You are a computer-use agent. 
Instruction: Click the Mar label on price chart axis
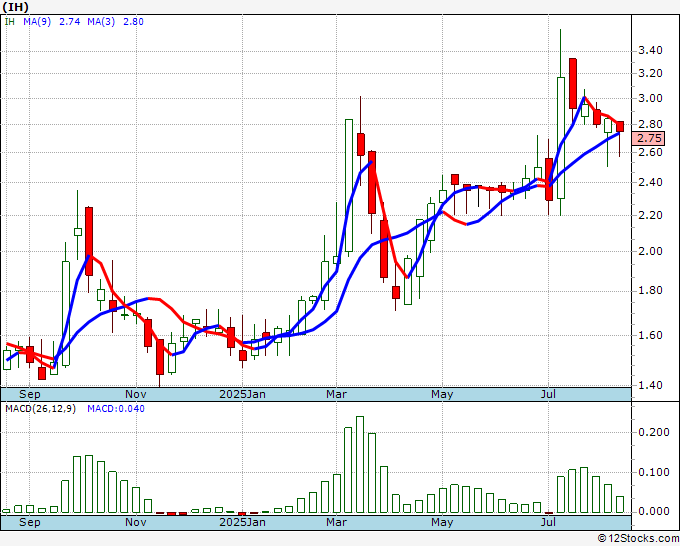pos(337,394)
